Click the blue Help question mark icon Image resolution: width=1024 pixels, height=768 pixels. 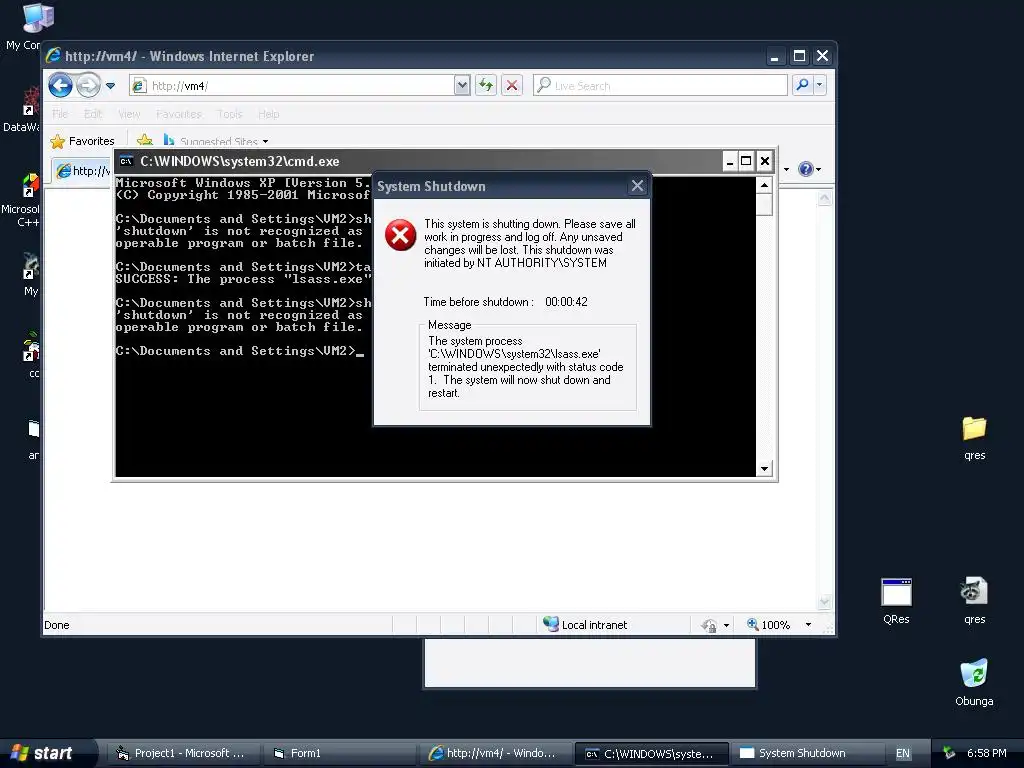coord(806,169)
